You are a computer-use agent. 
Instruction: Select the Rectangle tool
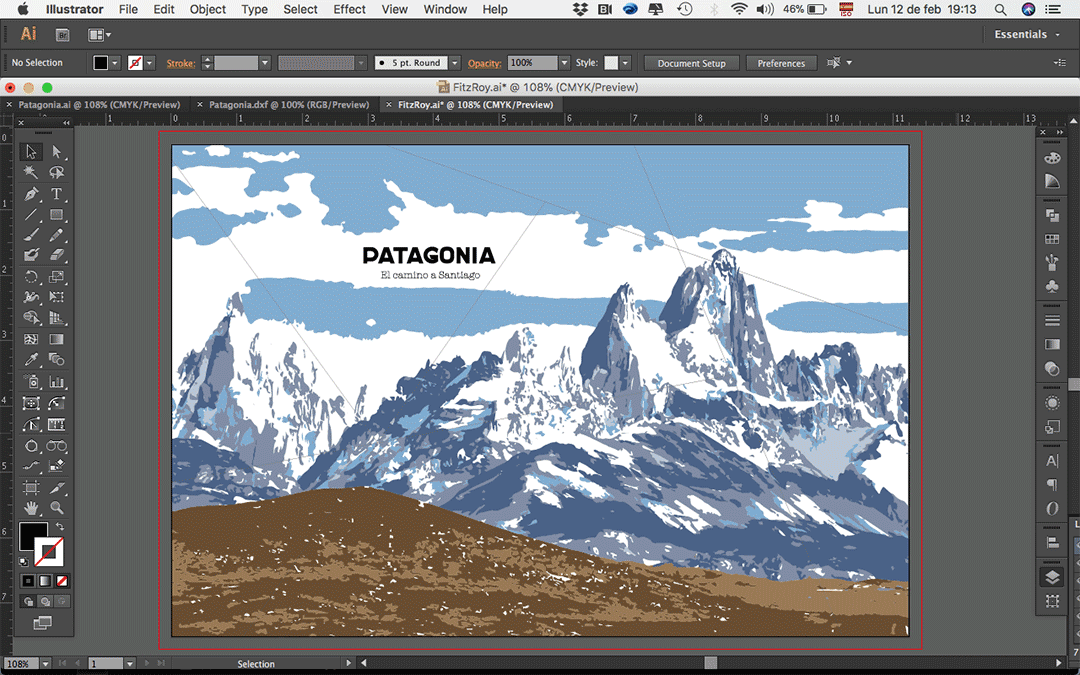pos(56,215)
